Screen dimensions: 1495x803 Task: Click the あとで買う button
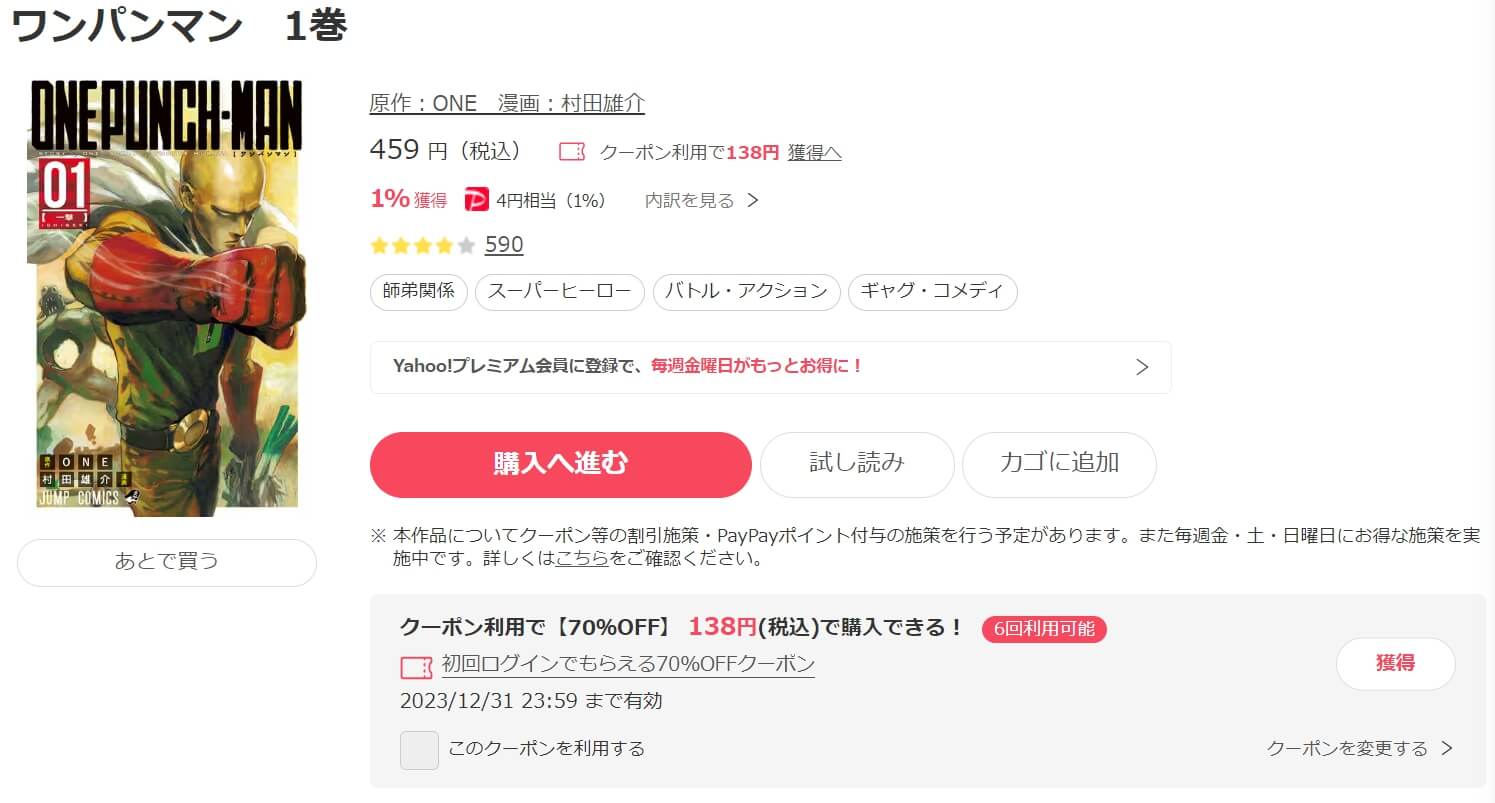pyautogui.click(x=167, y=562)
